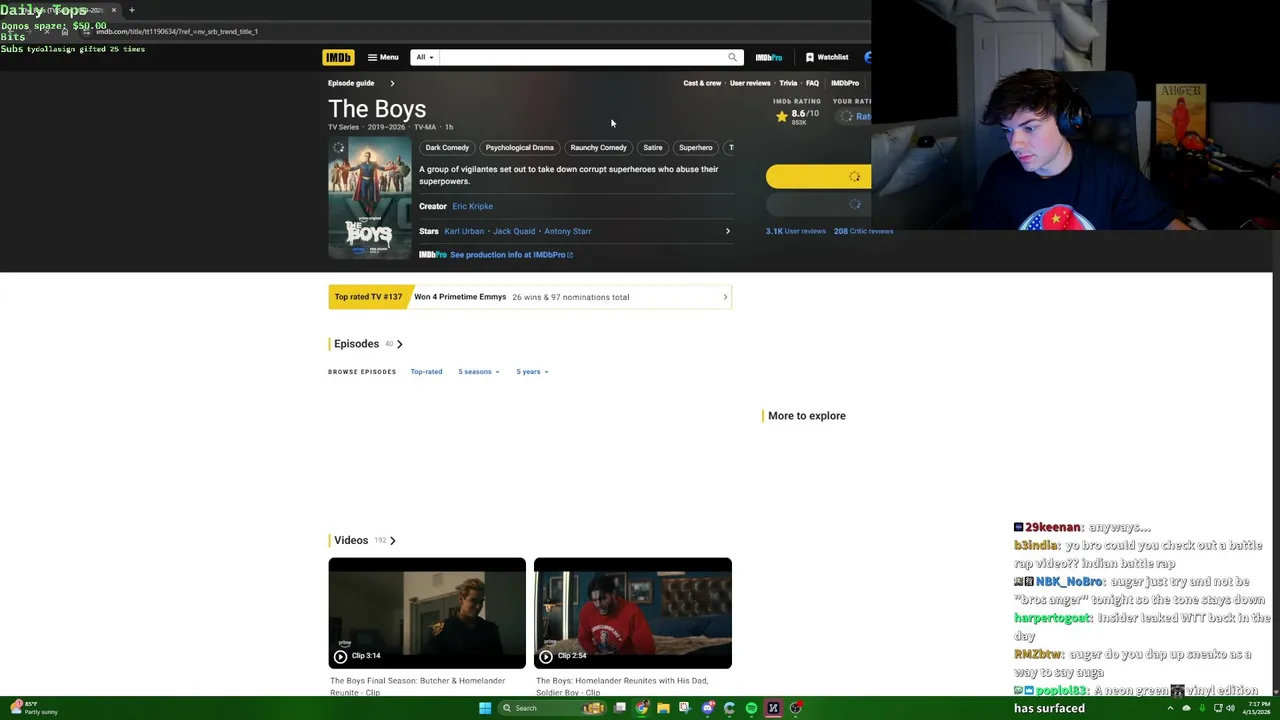1280x720 pixels.
Task: Open a new browser tab
Action: 131,10
